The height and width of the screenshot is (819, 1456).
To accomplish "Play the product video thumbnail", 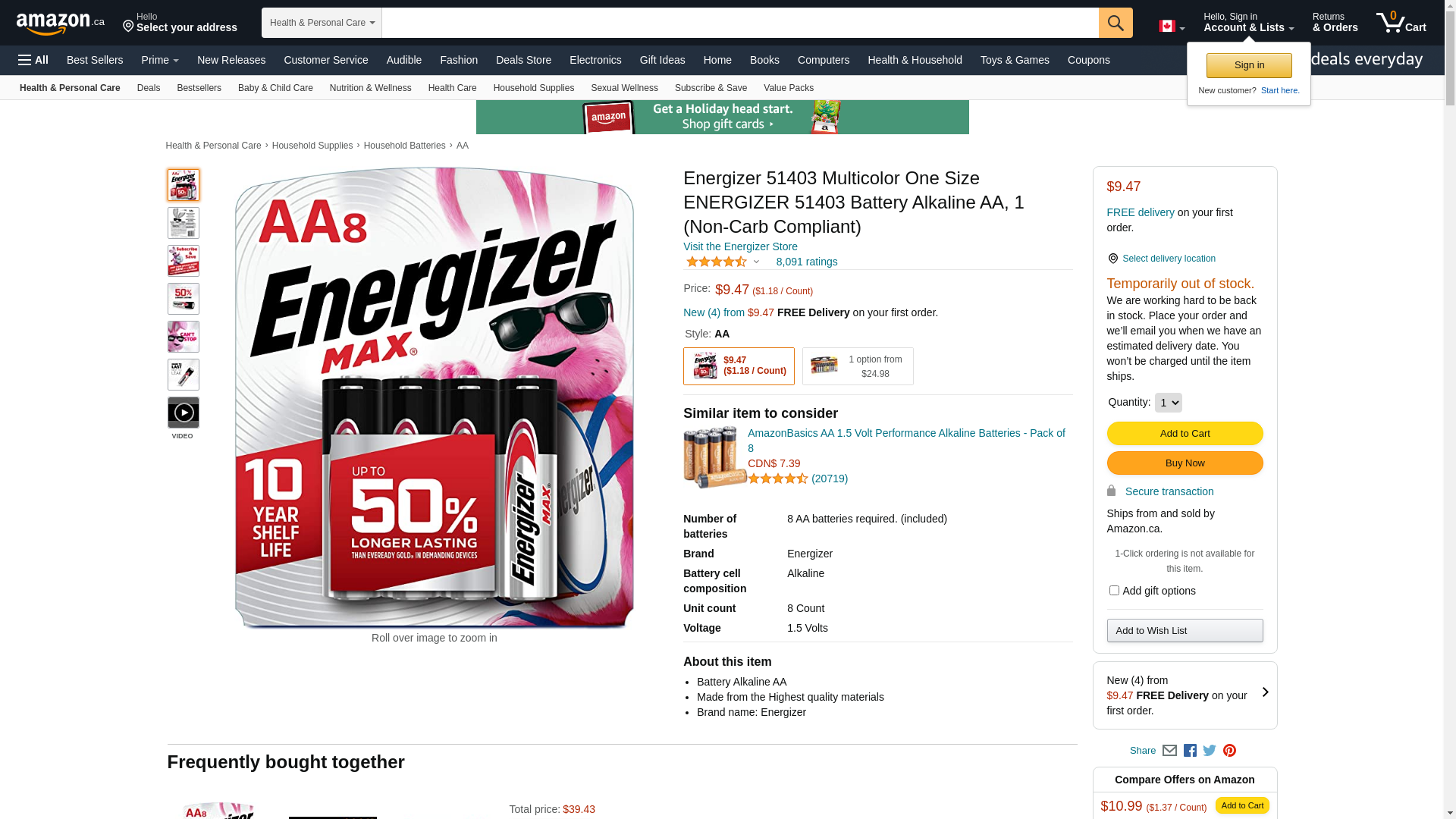I will [184, 413].
